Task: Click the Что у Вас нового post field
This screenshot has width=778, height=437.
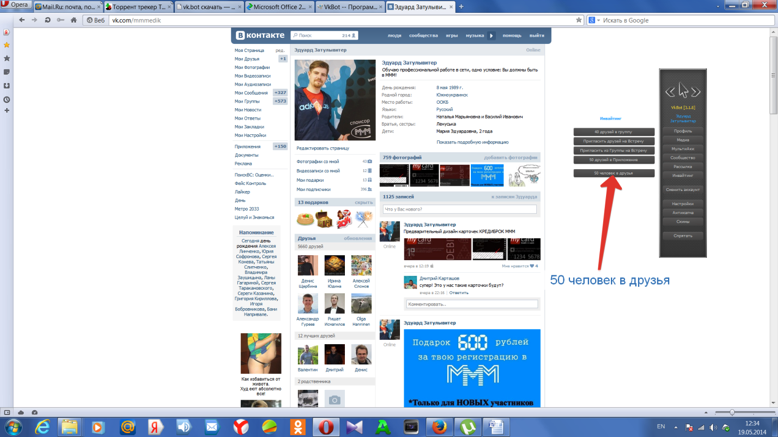Action: click(x=459, y=209)
